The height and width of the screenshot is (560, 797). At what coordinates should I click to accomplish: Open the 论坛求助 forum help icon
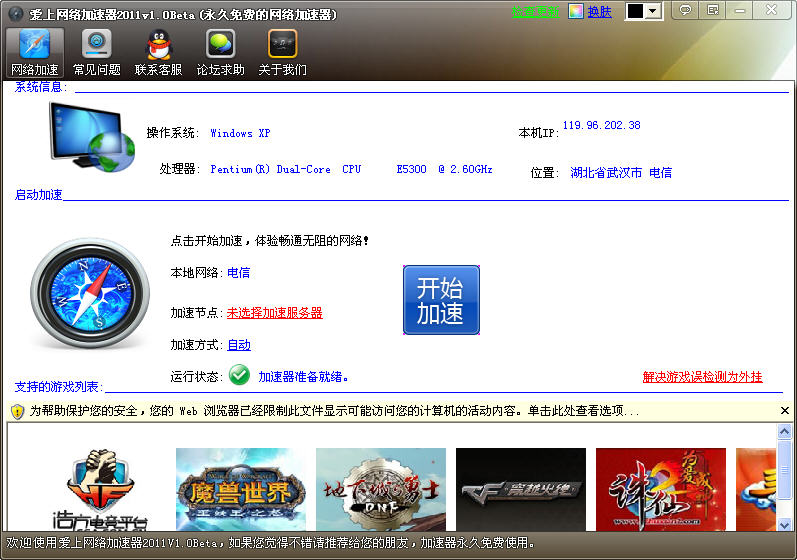tap(221, 52)
